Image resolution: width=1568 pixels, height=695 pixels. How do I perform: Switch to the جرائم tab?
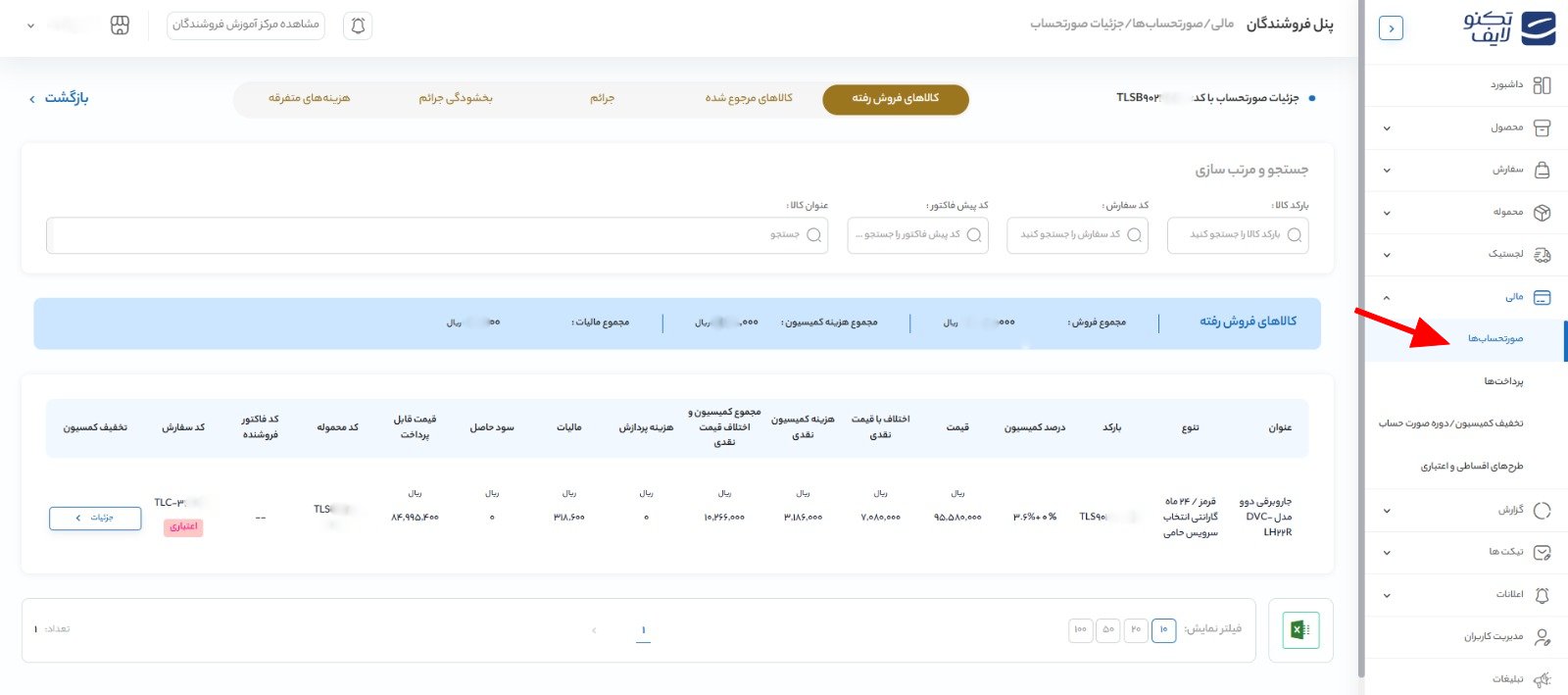coord(602,98)
